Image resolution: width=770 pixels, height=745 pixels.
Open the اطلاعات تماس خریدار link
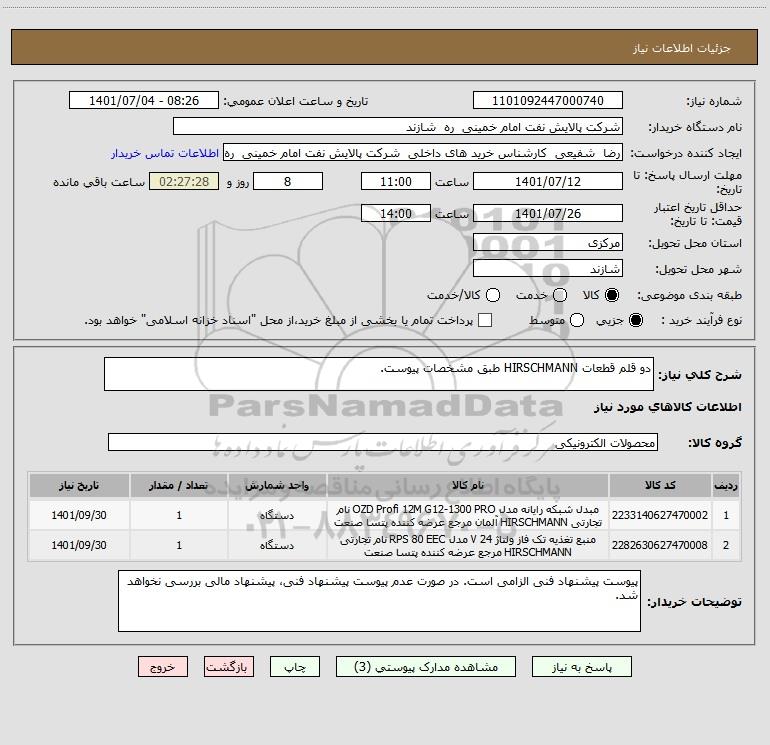[x=165, y=153]
